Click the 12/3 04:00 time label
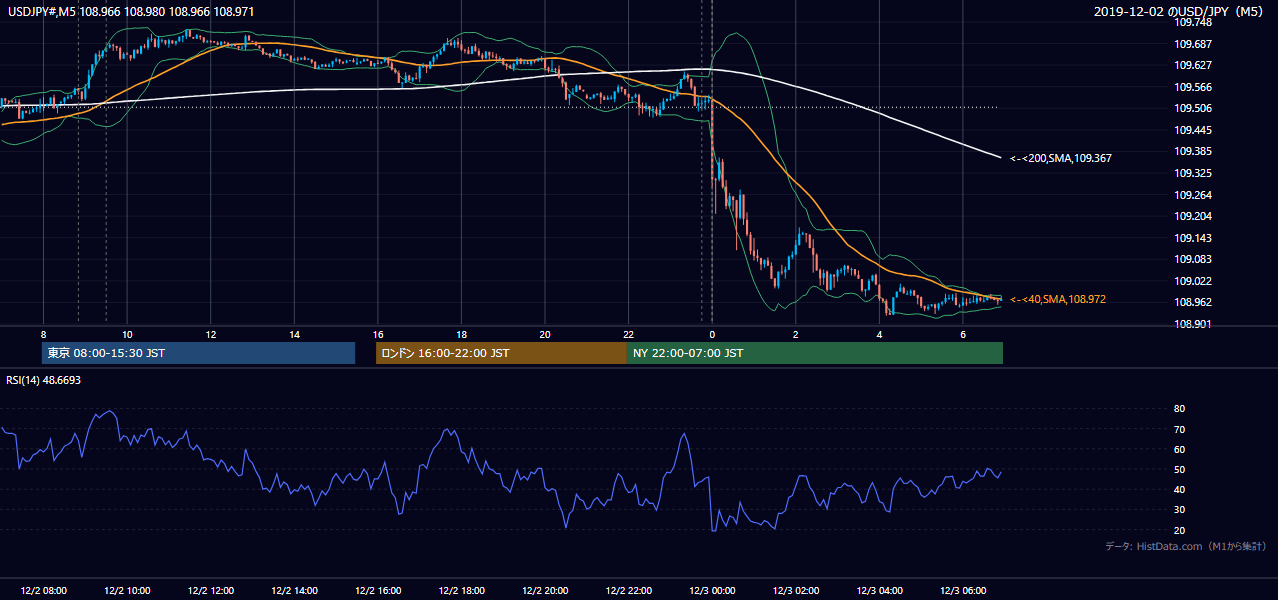Screen dimensions: 1278x600 click(x=879, y=590)
